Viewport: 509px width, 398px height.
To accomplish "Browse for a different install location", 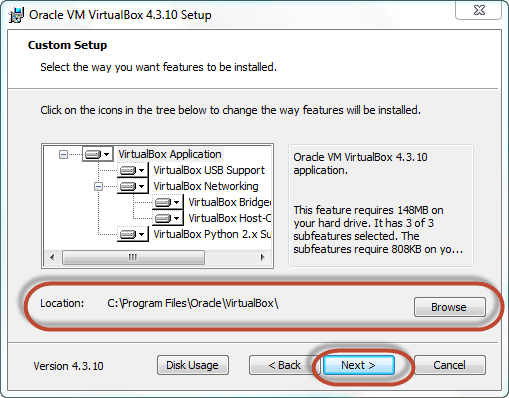I will 450,307.
